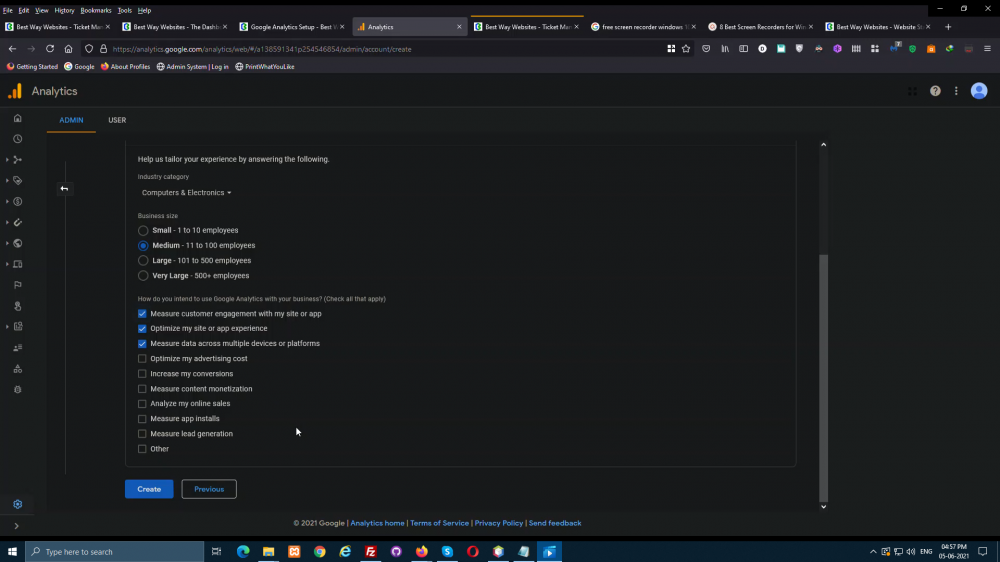
Task: Check Optimize my advertising cost
Action: click(142, 359)
